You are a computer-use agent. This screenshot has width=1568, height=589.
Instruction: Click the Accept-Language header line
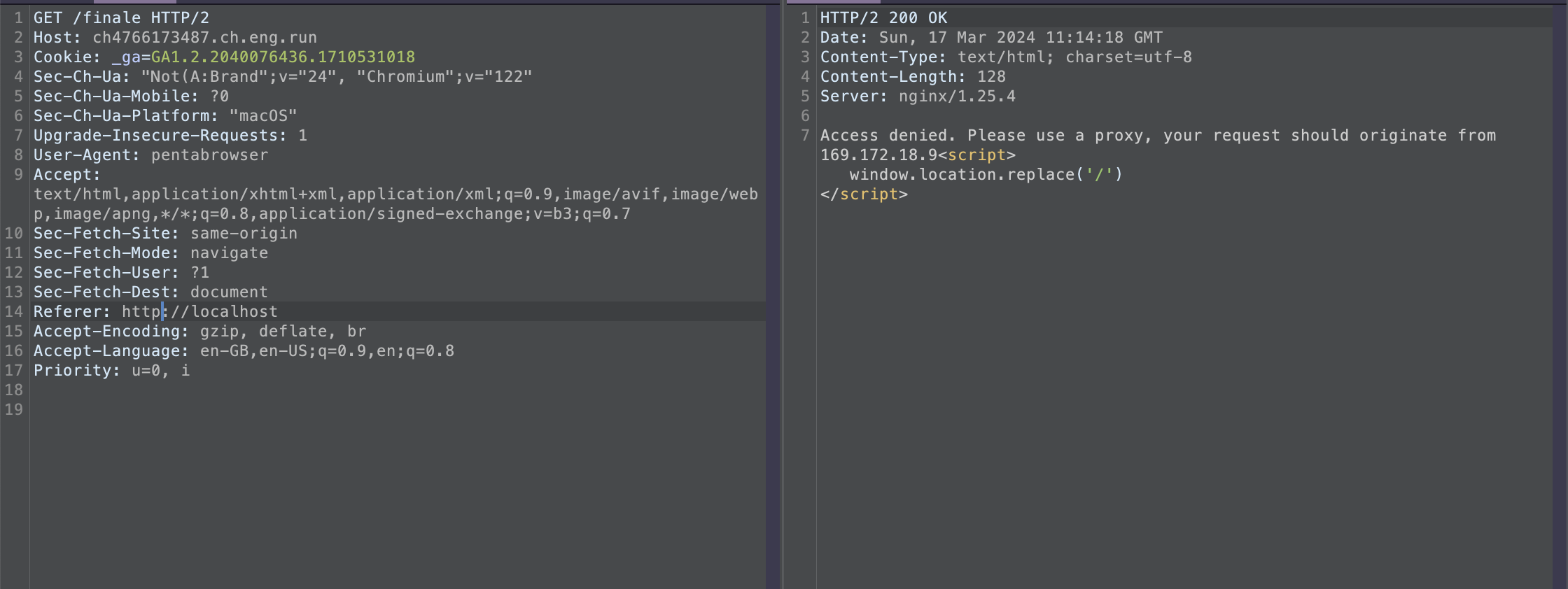[244, 350]
